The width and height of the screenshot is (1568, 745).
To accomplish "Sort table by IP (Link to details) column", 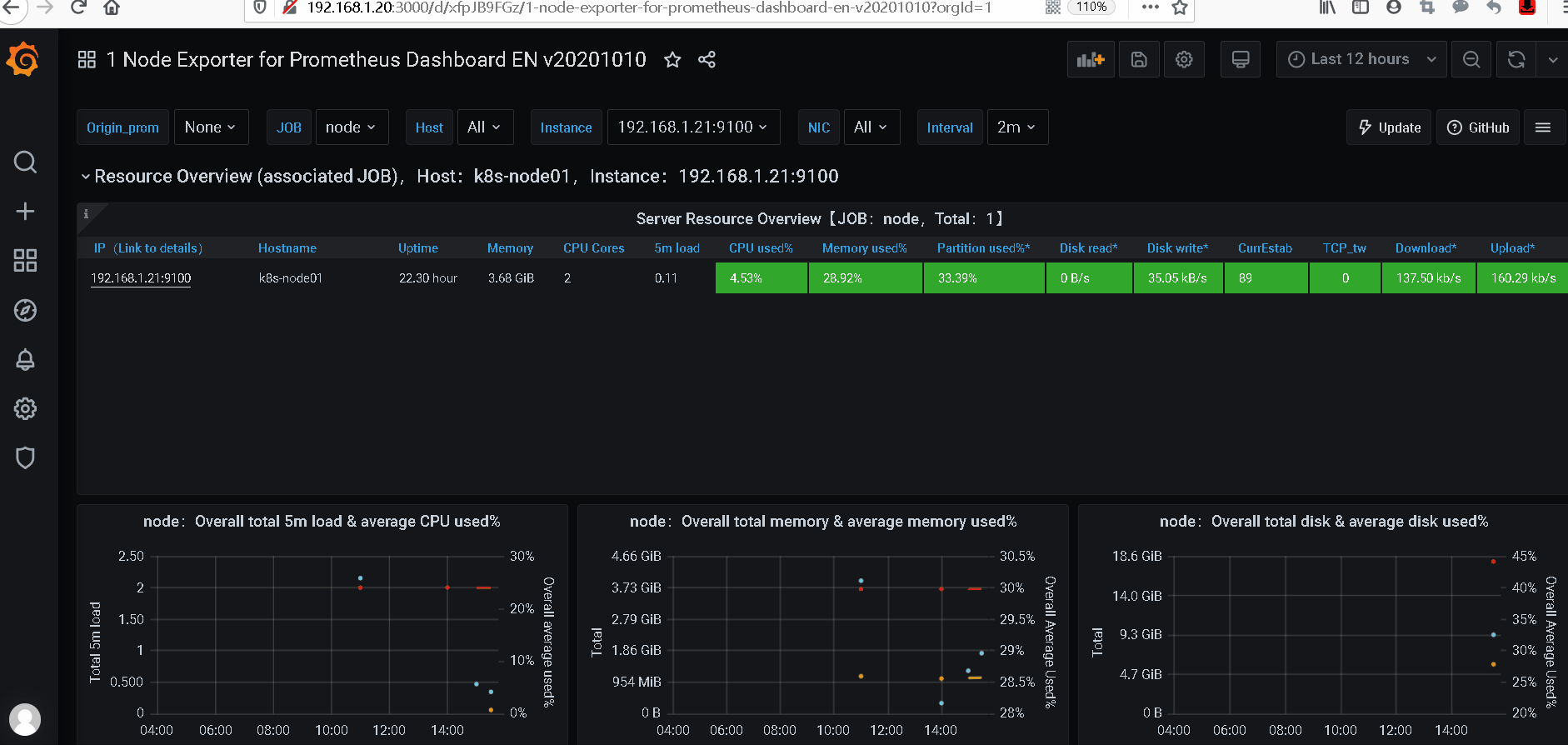I will [x=148, y=248].
